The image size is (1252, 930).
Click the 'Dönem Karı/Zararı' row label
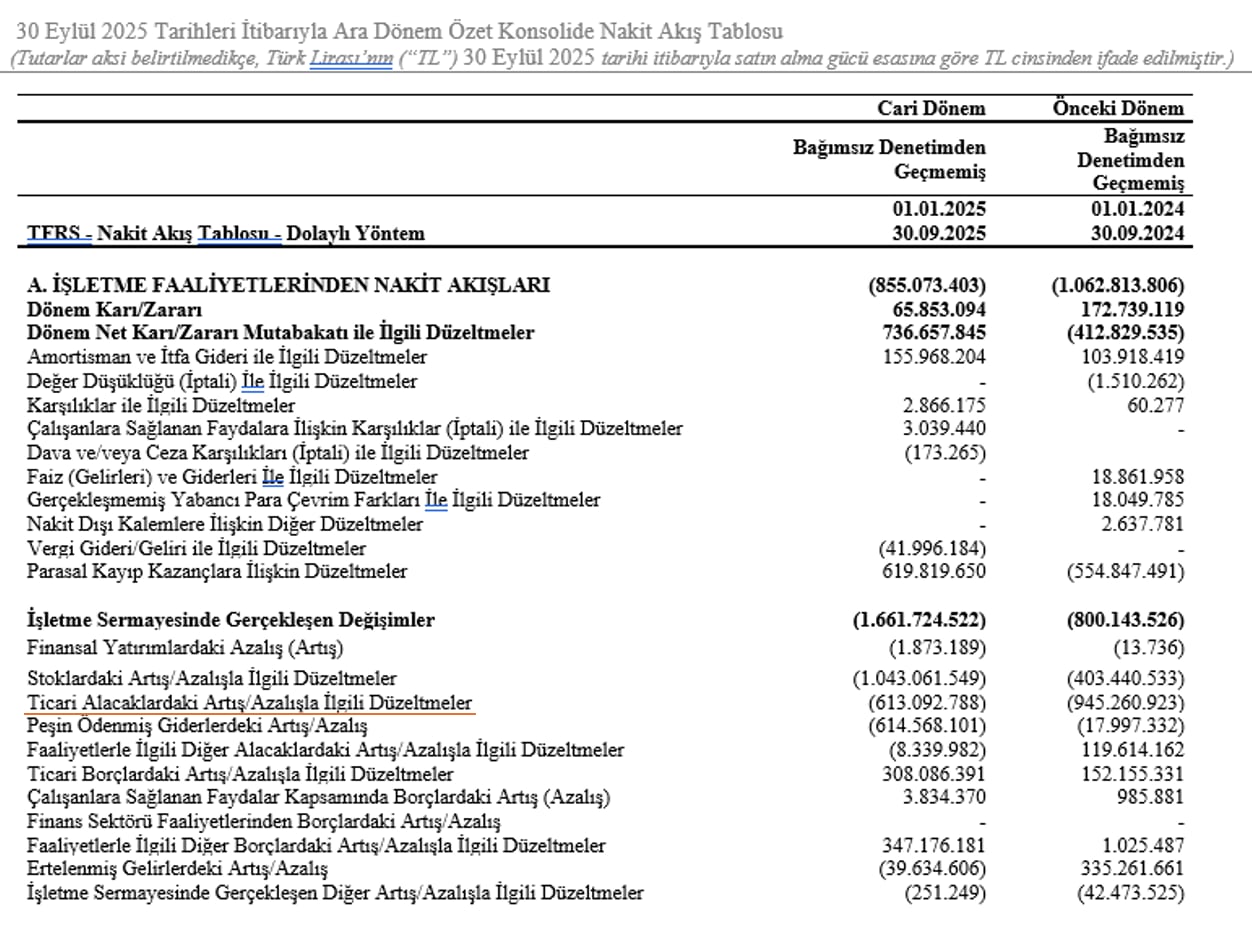pos(105,309)
